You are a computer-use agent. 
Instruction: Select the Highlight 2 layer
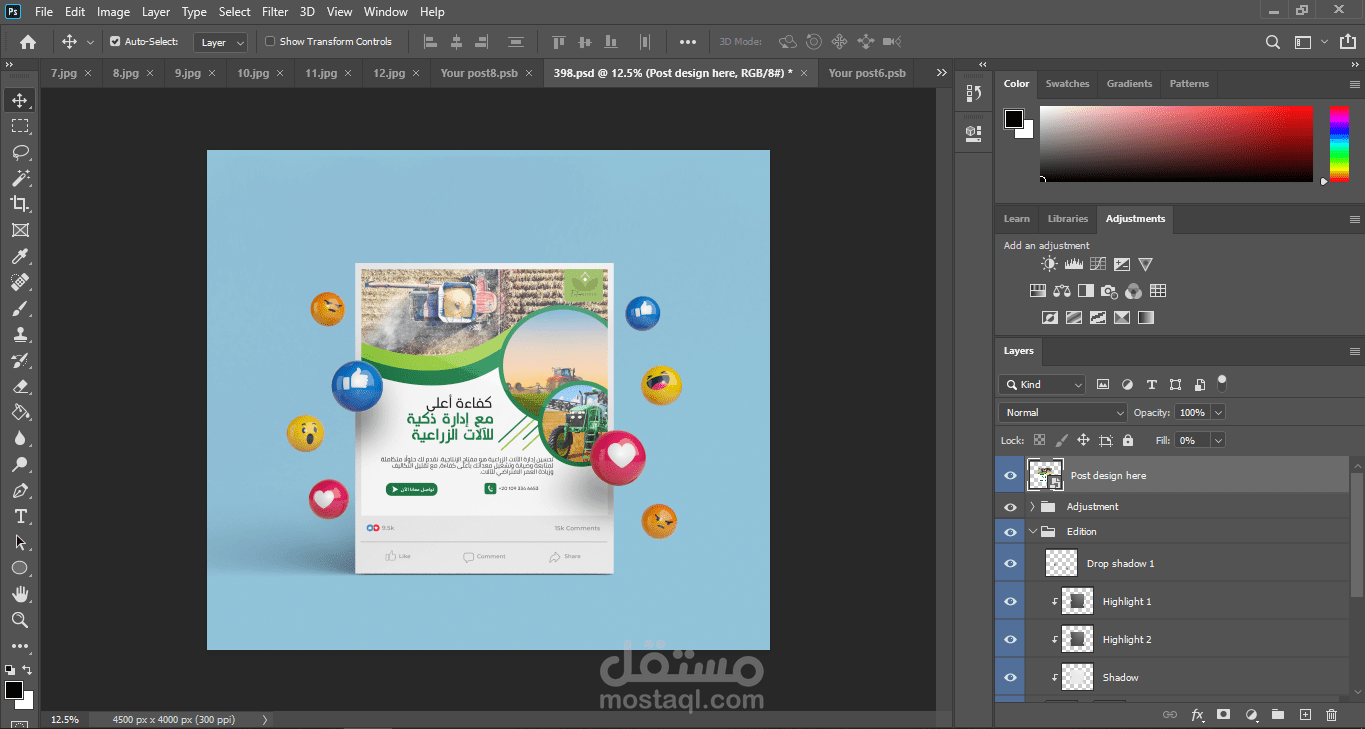click(x=1126, y=640)
